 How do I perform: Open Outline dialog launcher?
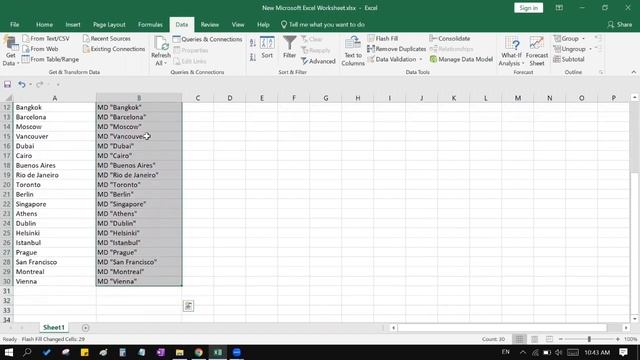pos(601,72)
